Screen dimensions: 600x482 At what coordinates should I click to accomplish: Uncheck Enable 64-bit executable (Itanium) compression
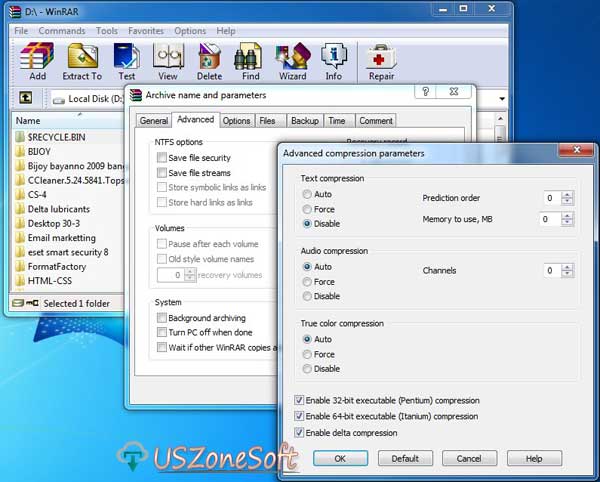[299, 416]
